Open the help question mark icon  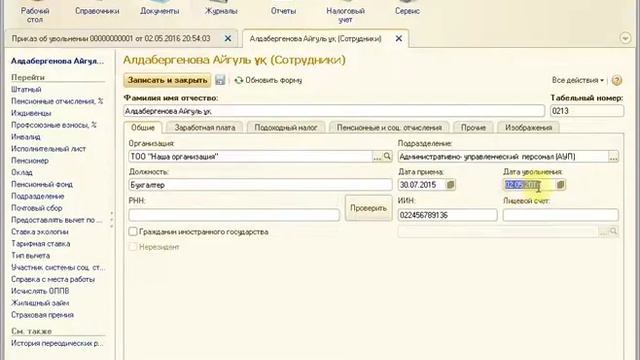(x=617, y=80)
